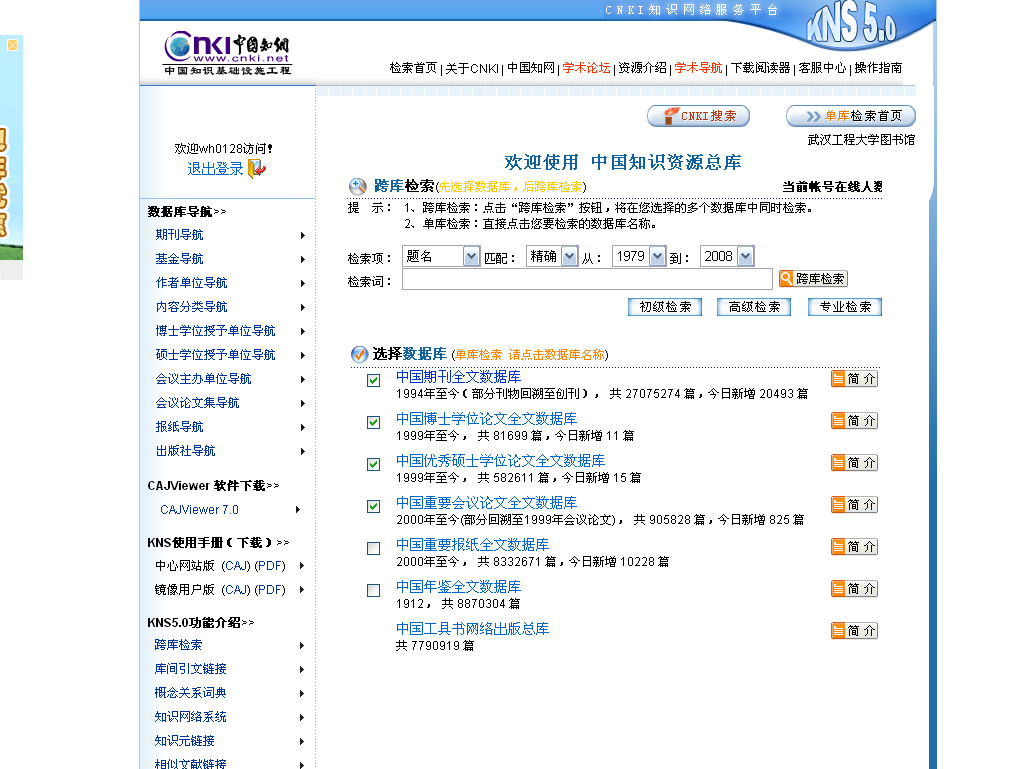Click the CNKI搜索 button icon
This screenshot has height=769, width=1020.
(x=699, y=116)
